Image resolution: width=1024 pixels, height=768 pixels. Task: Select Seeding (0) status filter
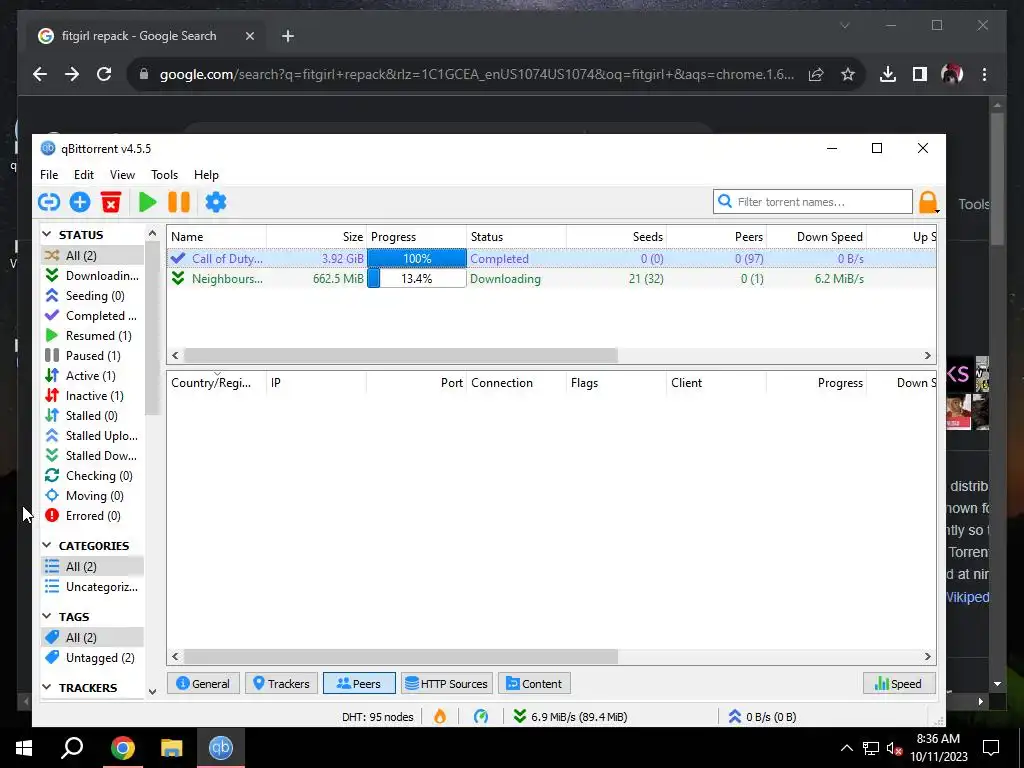tap(92, 296)
